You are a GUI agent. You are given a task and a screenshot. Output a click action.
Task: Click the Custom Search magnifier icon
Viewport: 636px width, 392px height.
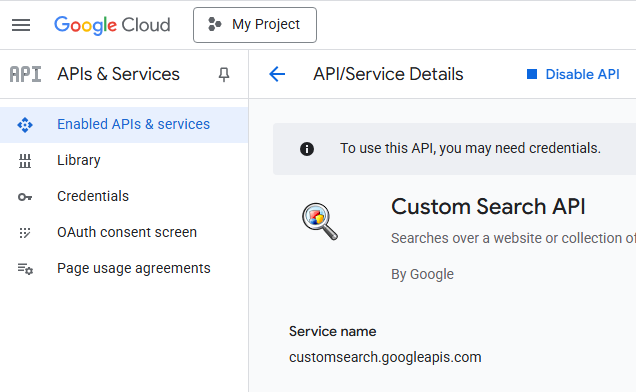(320, 222)
